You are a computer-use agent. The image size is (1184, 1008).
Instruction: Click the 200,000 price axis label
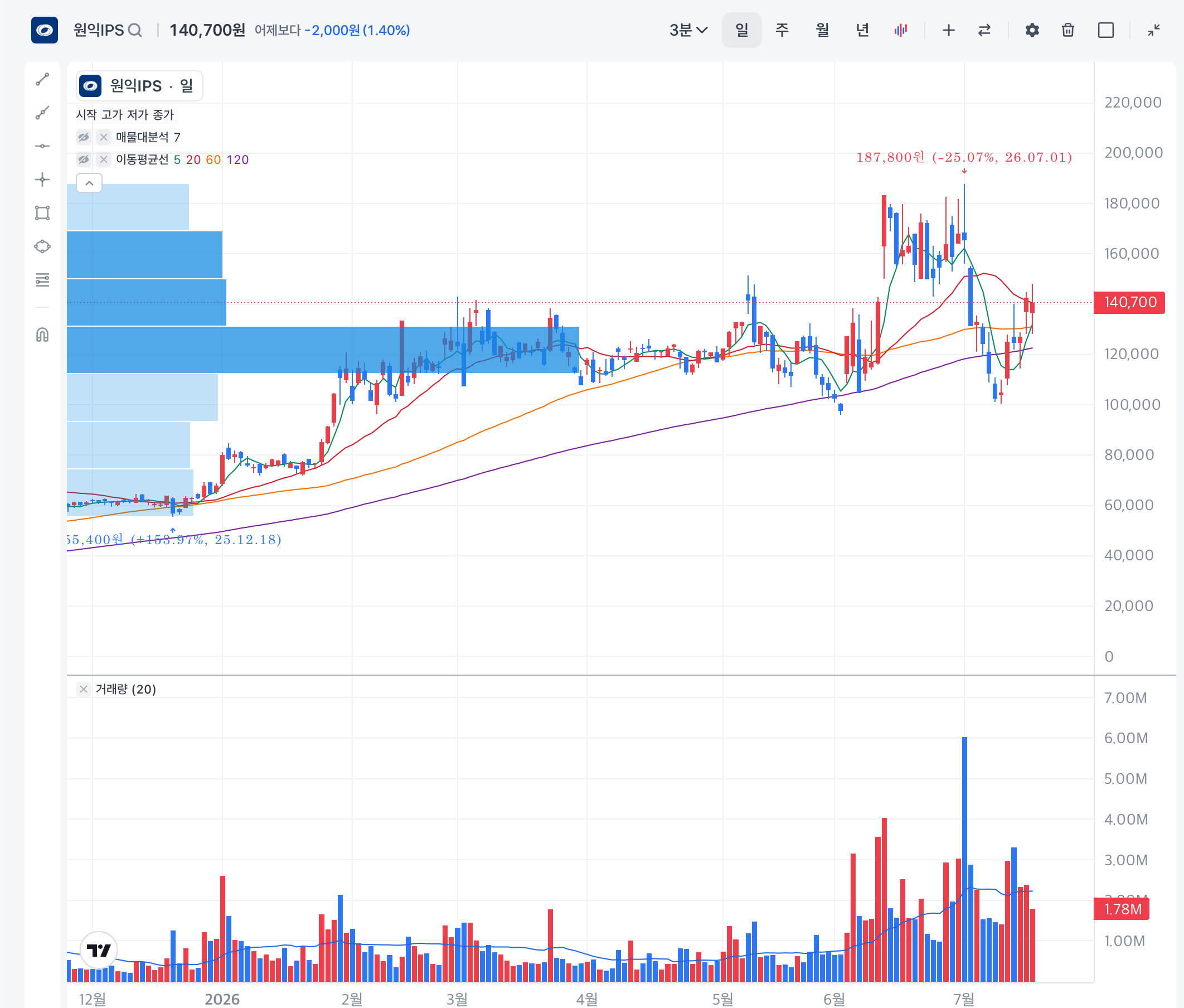[1133, 153]
